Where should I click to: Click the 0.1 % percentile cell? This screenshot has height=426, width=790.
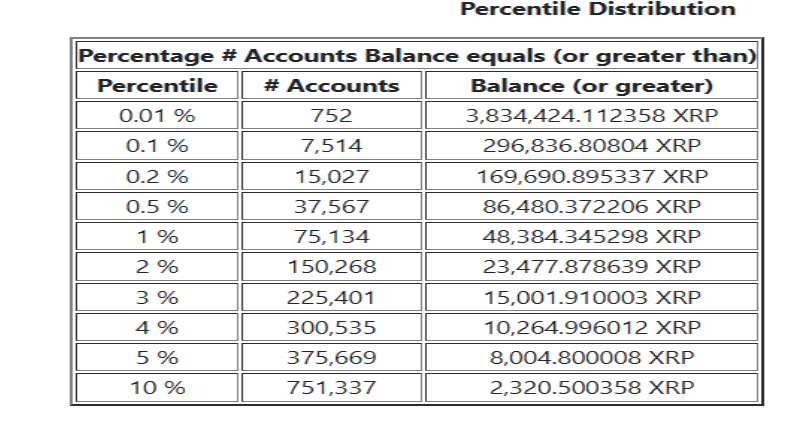(x=157, y=146)
